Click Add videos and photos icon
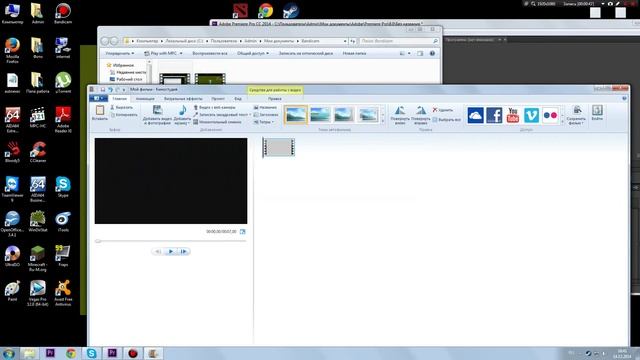Viewport: 640px width, 360px height. tap(157, 110)
